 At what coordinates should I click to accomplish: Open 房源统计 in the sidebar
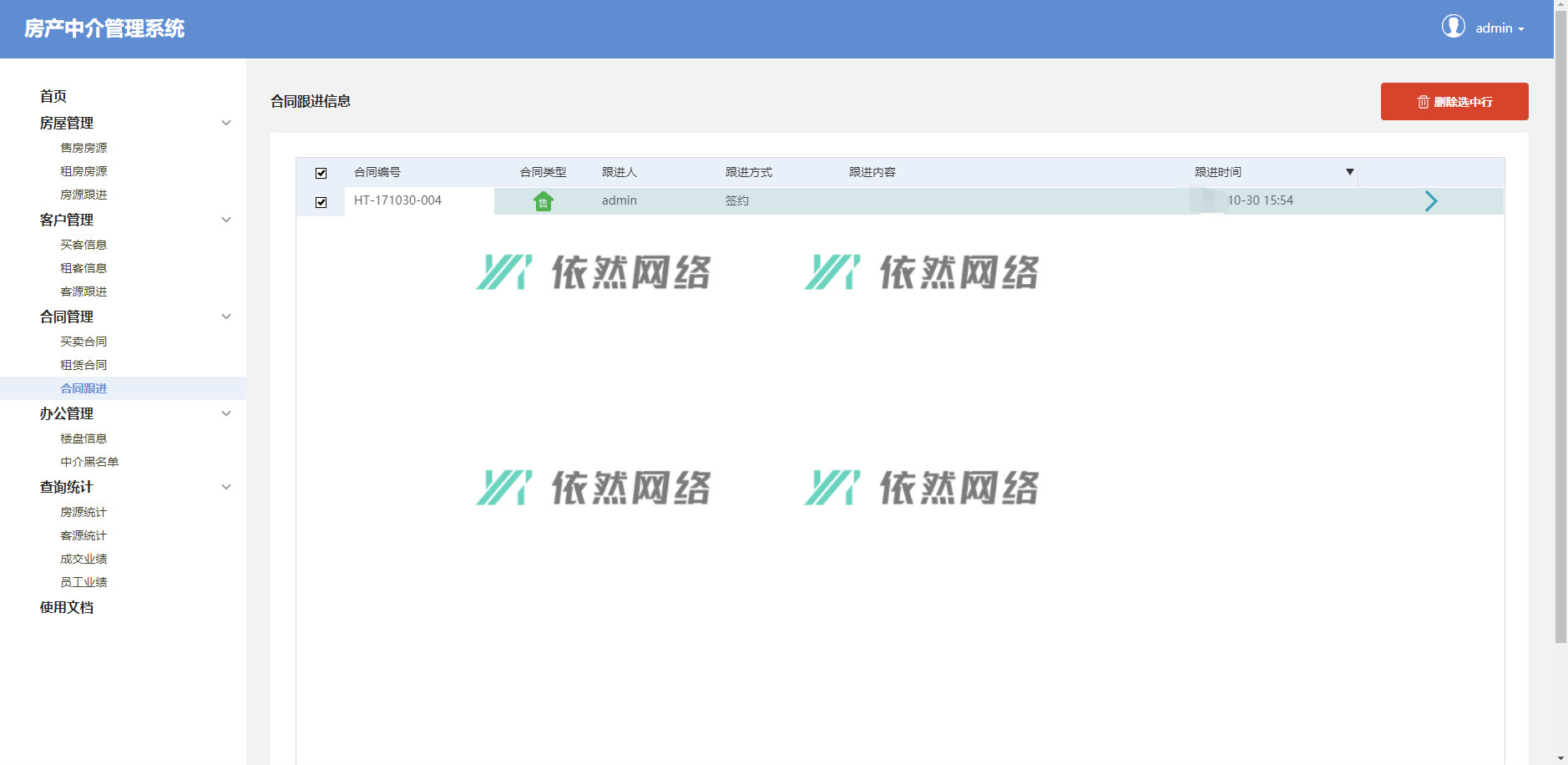pos(83,512)
